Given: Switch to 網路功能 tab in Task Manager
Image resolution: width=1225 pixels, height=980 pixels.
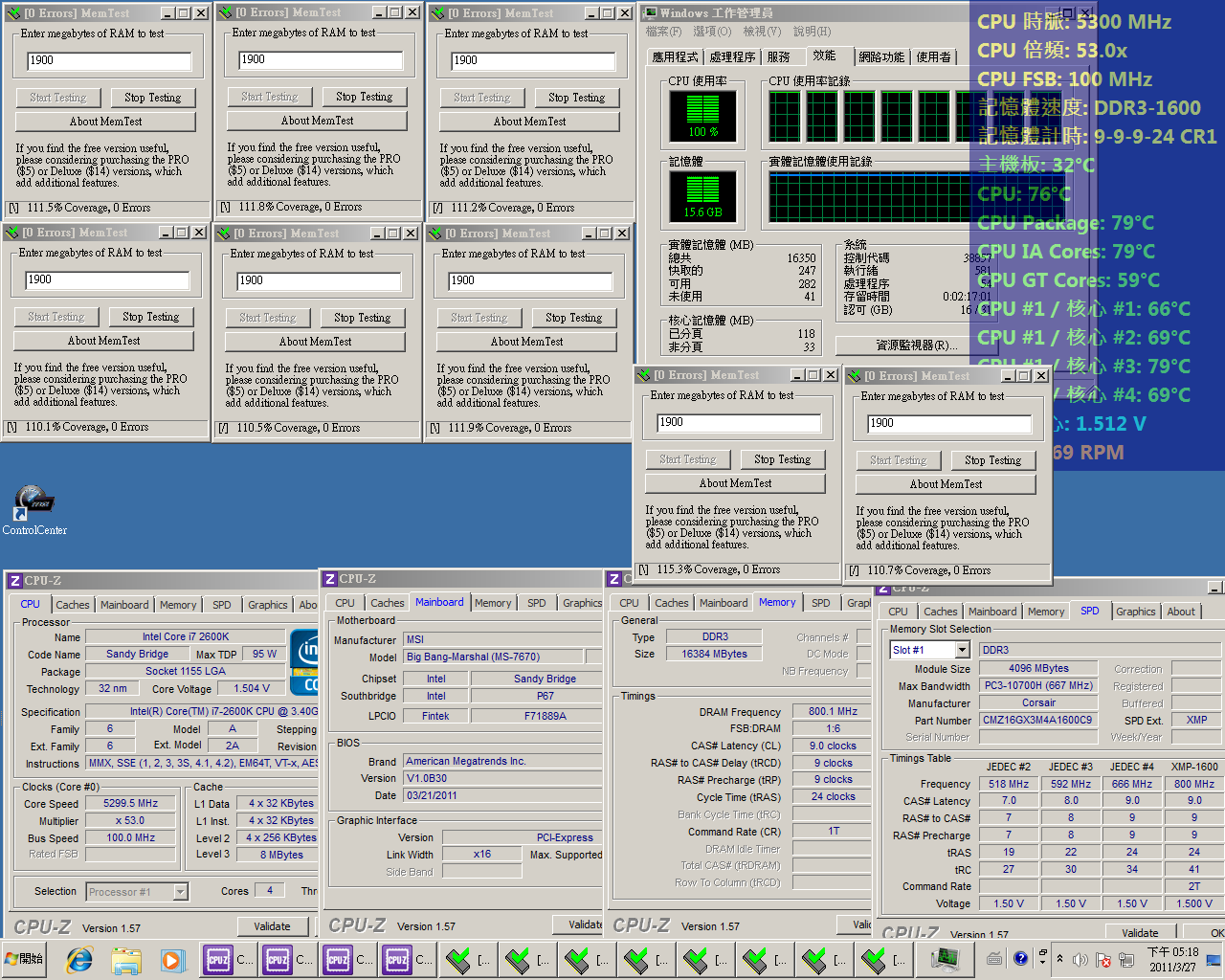Looking at the screenshot, I should 881,57.
